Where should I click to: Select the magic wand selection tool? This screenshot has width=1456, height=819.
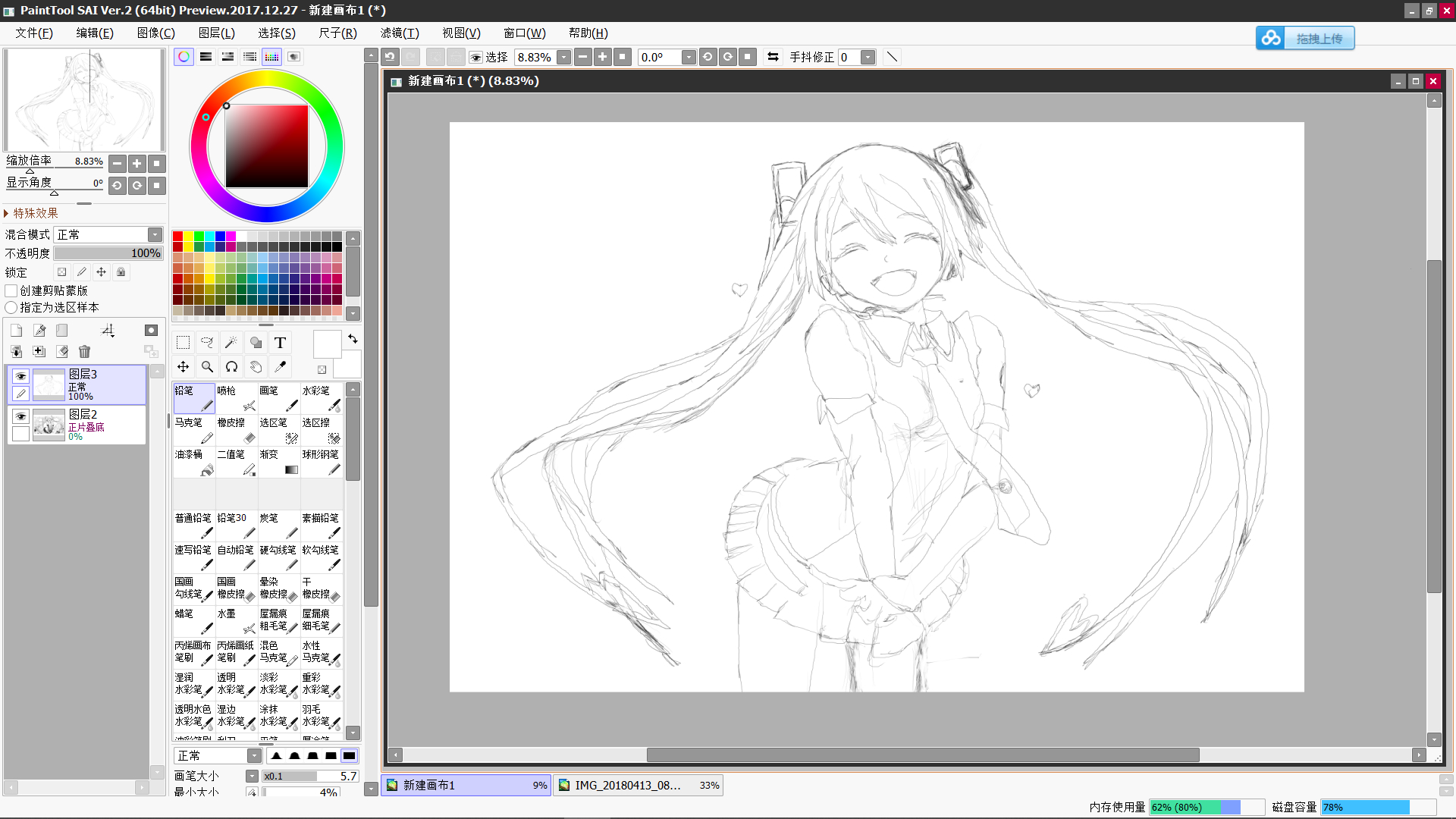click(231, 343)
